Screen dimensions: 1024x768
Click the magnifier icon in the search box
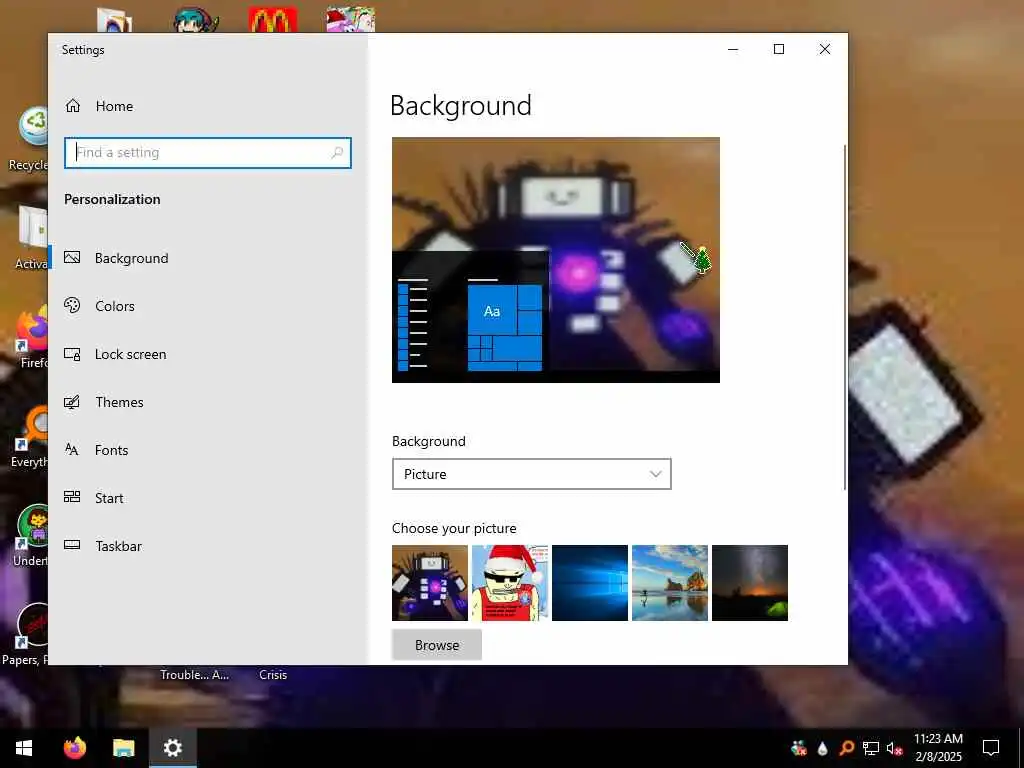pos(337,153)
